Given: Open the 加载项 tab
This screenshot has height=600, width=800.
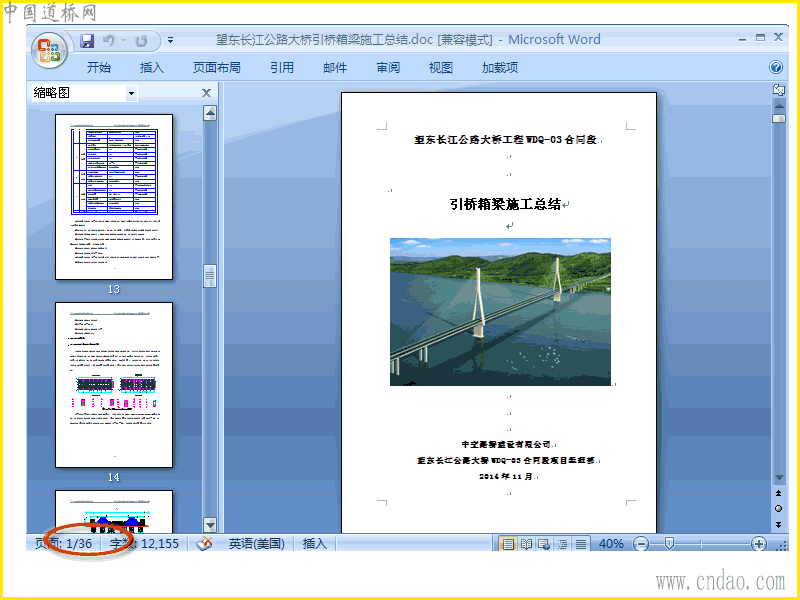Looking at the screenshot, I should coord(499,67).
